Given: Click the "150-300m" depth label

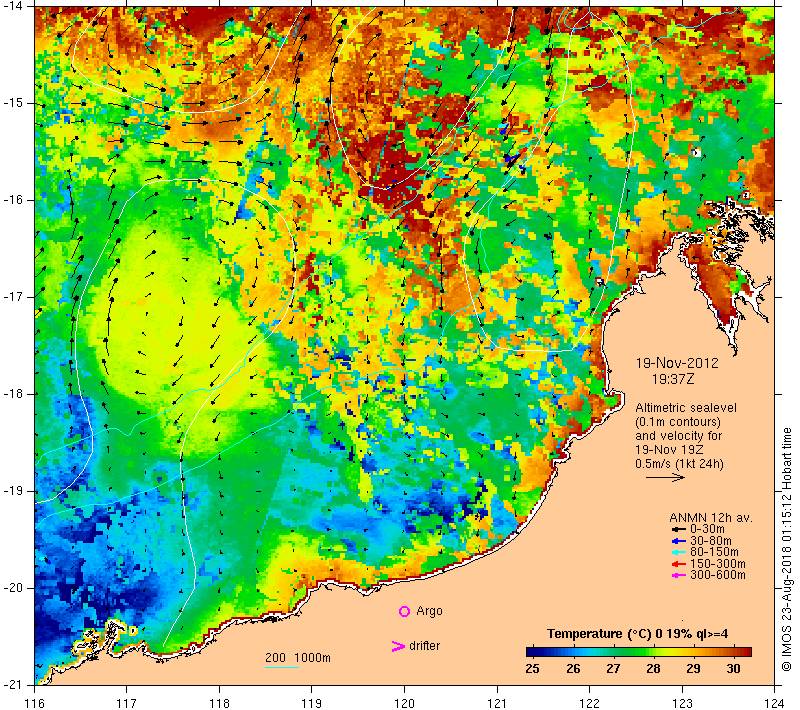Looking at the screenshot, I should pyautogui.click(x=718, y=564).
